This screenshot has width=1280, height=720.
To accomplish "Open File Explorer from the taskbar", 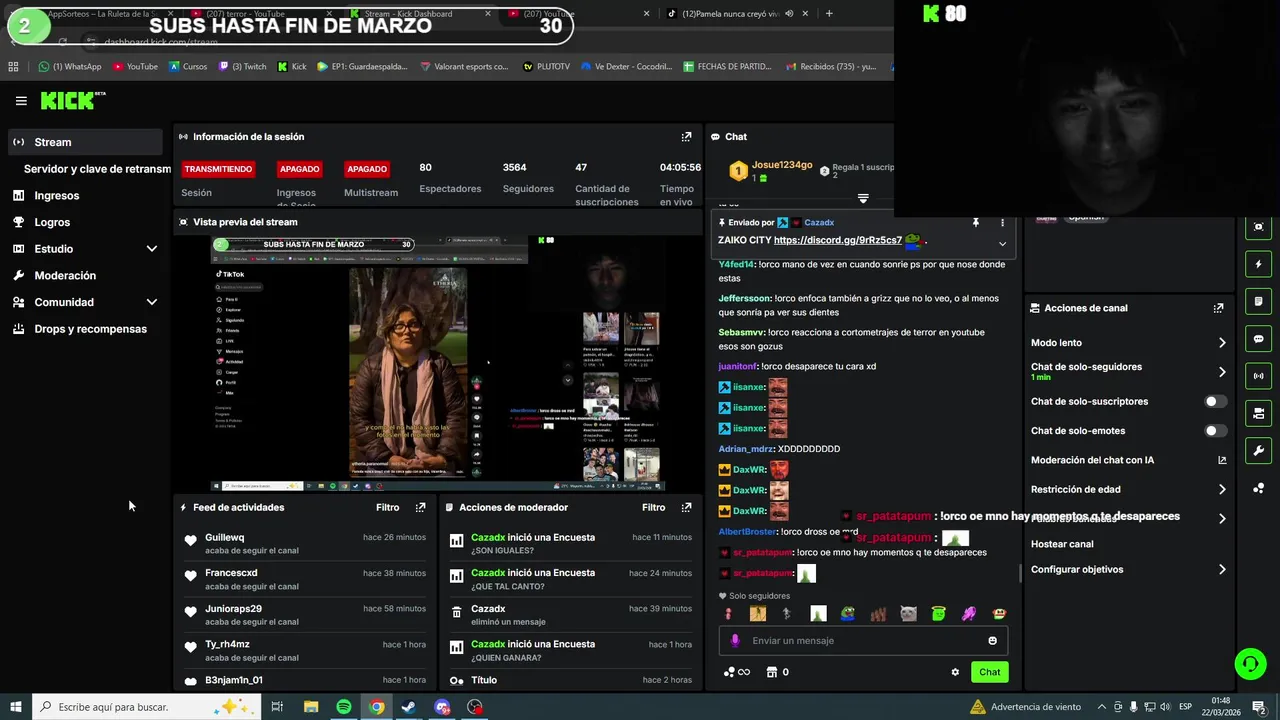I will point(311,707).
